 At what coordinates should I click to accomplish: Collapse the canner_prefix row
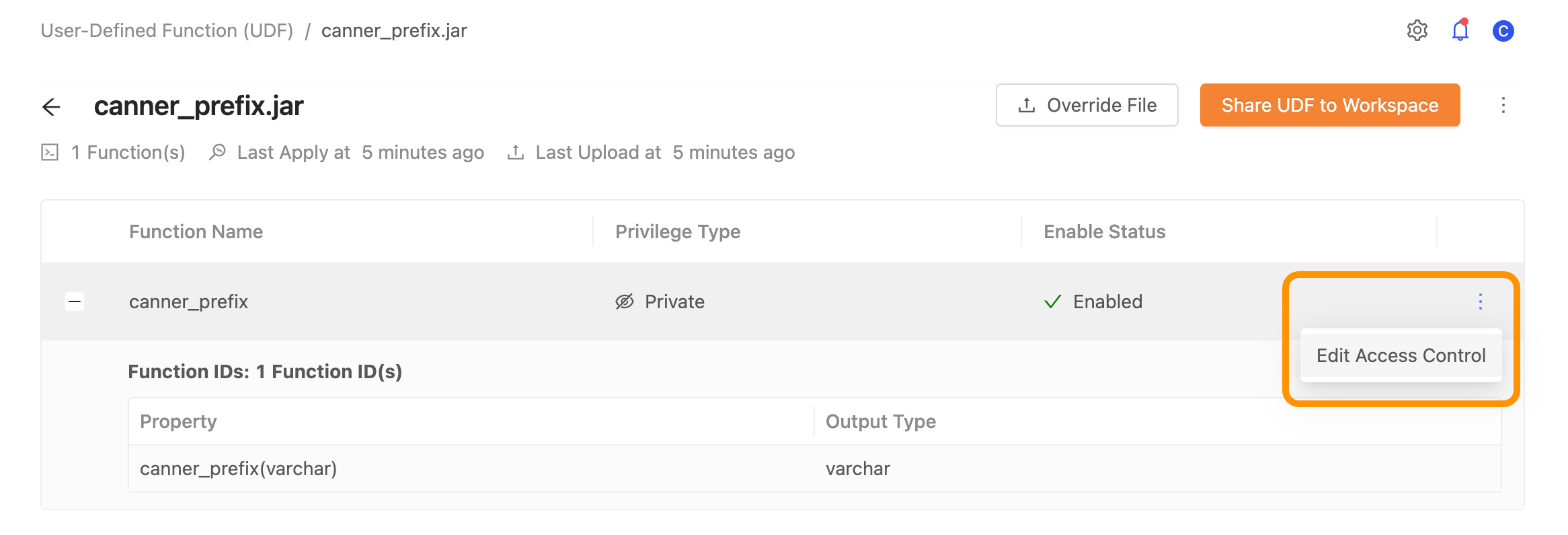[75, 301]
